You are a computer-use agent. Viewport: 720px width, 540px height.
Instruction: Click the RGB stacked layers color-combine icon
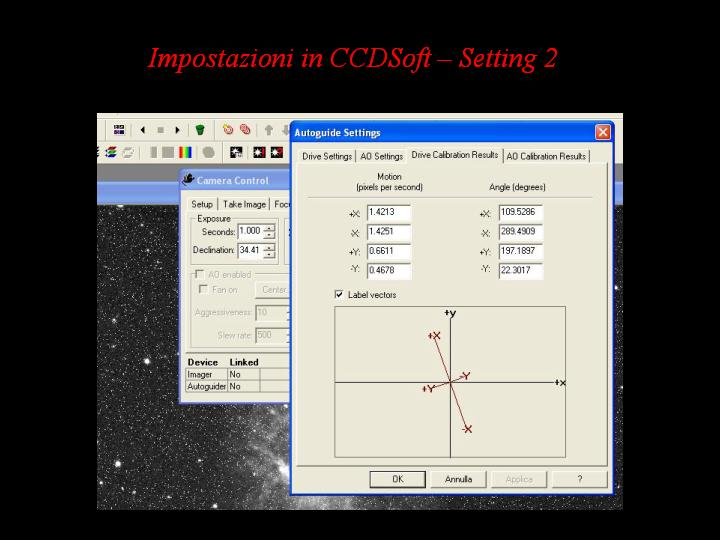[111, 152]
